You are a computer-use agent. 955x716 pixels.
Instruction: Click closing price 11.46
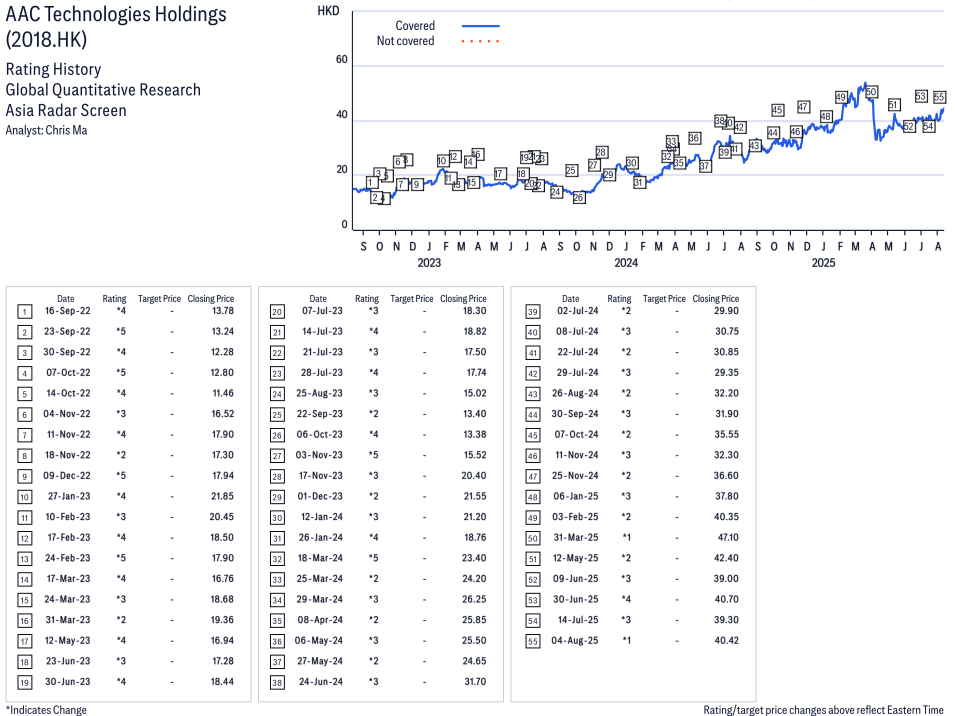(223, 393)
